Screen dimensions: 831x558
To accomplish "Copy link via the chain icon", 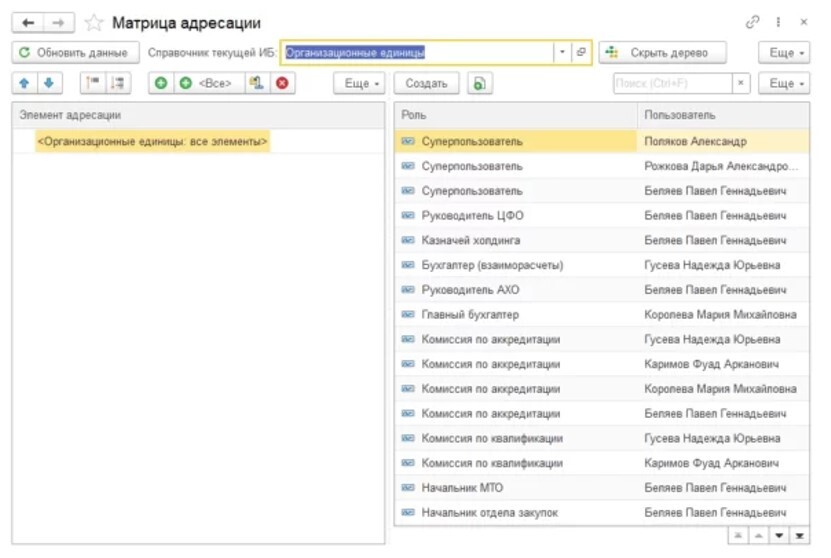I will tap(752, 22).
